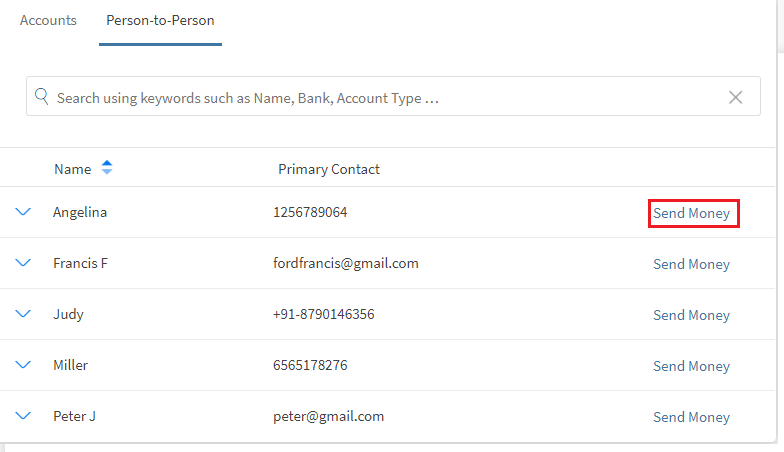Select Francis F's email address

[x=345, y=263]
